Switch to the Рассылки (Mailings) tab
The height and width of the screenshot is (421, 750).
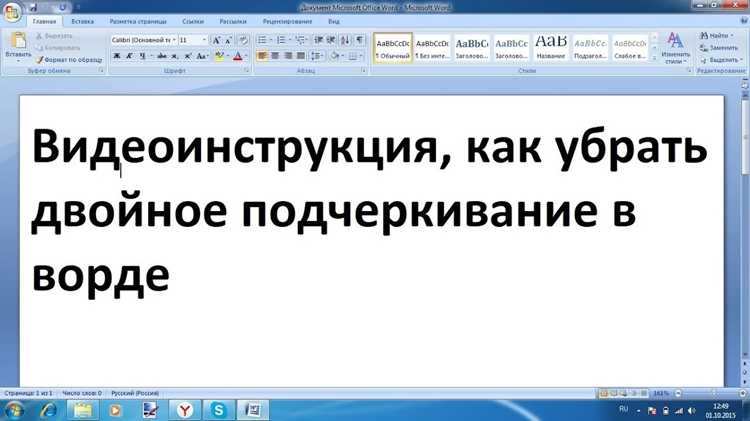(233, 22)
